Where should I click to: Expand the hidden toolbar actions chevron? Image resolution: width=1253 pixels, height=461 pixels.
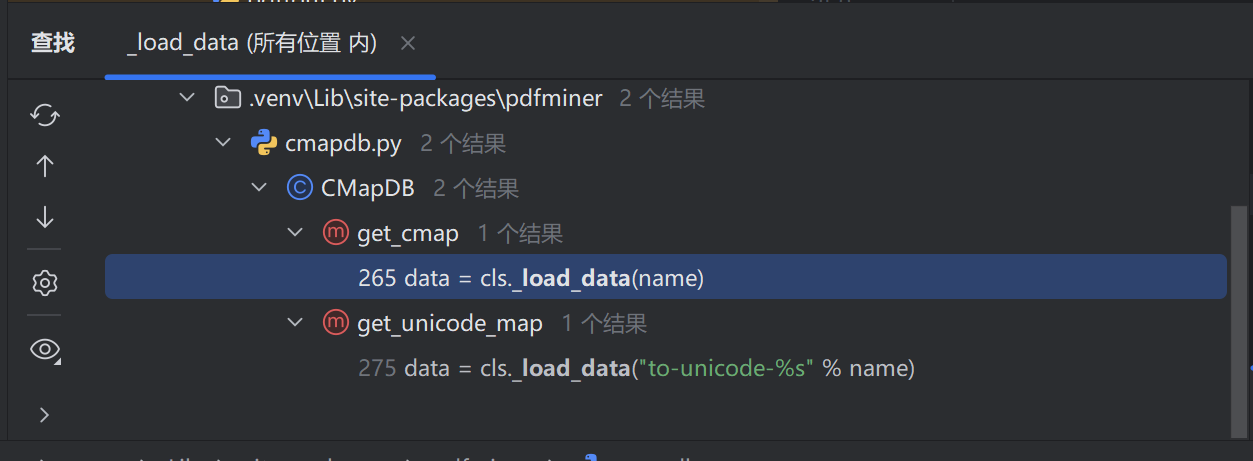point(44,414)
